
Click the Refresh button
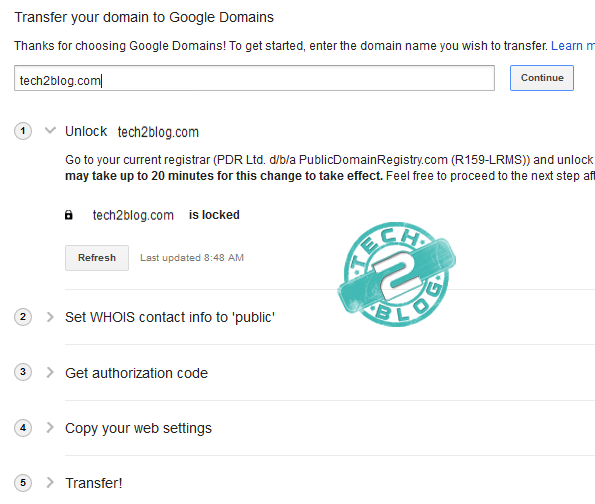click(x=97, y=258)
